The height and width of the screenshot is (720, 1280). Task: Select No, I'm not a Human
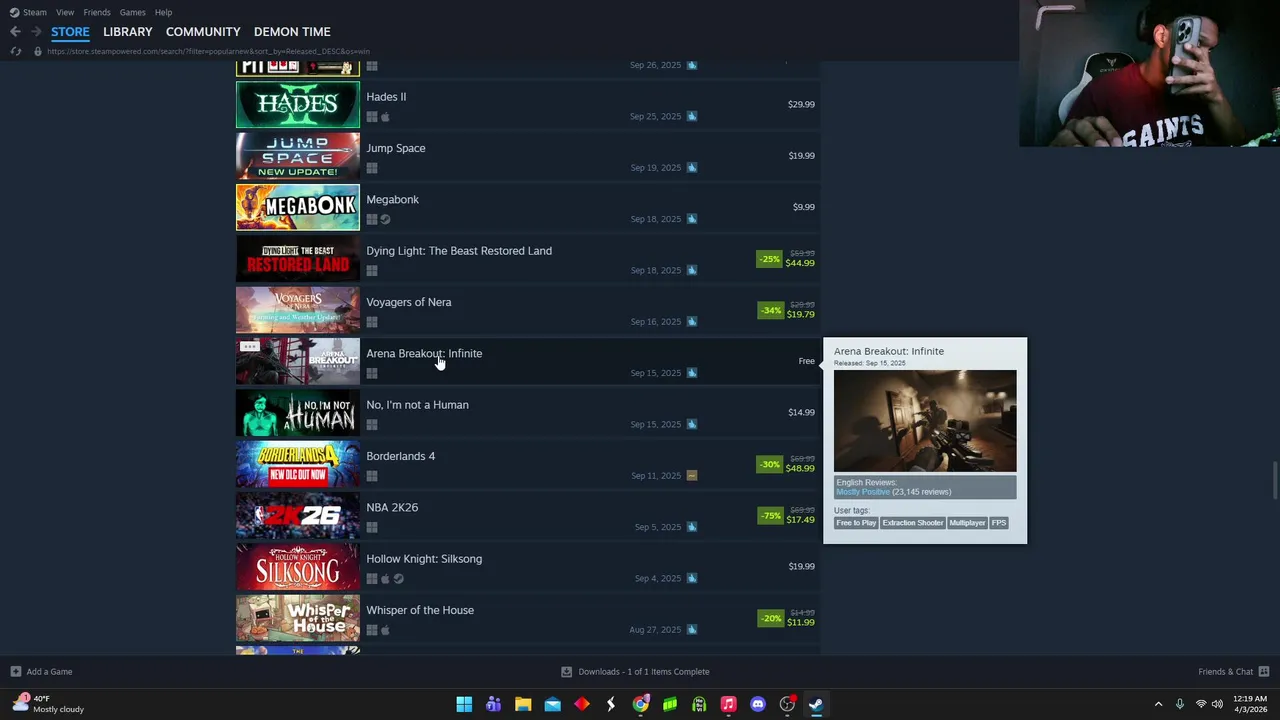click(x=417, y=405)
